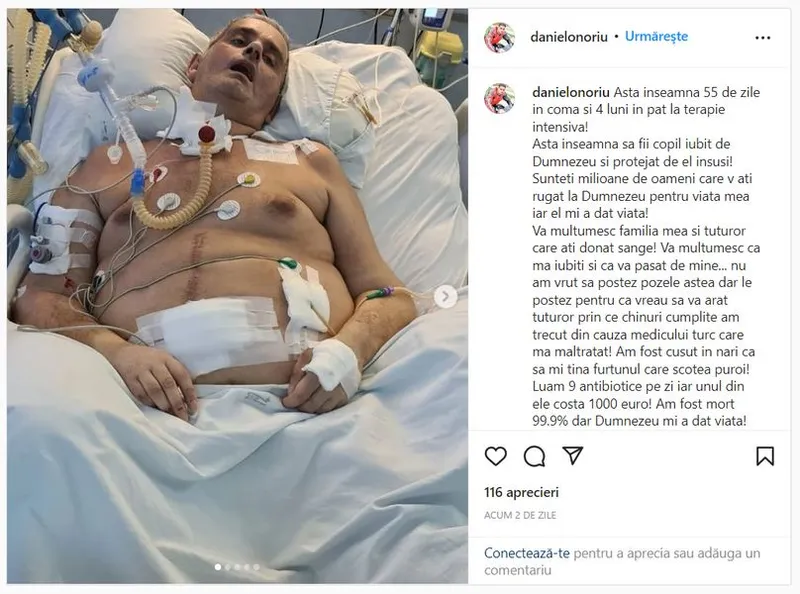This screenshot has width=800, height=594.
Task: Open danielonoriu profile picture in header
Action: (499, 37)
